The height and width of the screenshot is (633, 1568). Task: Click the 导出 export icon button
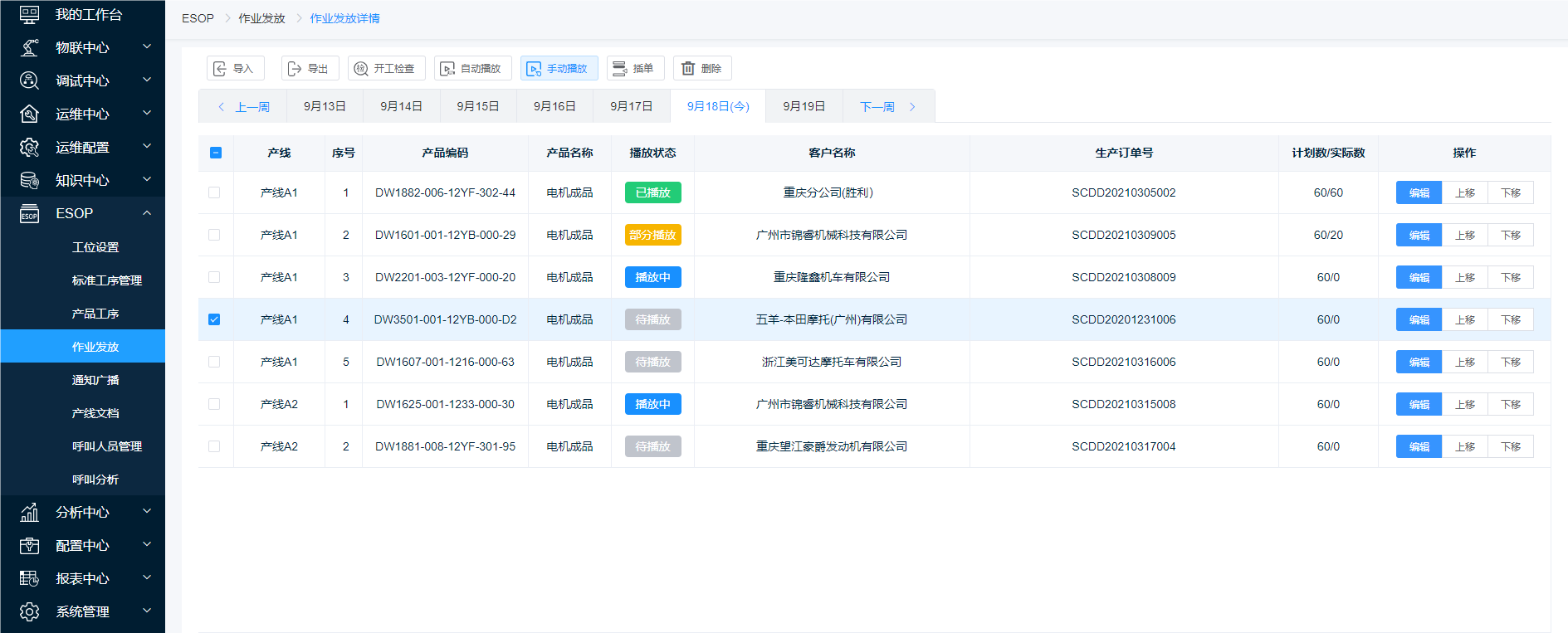tap(295, 69)
